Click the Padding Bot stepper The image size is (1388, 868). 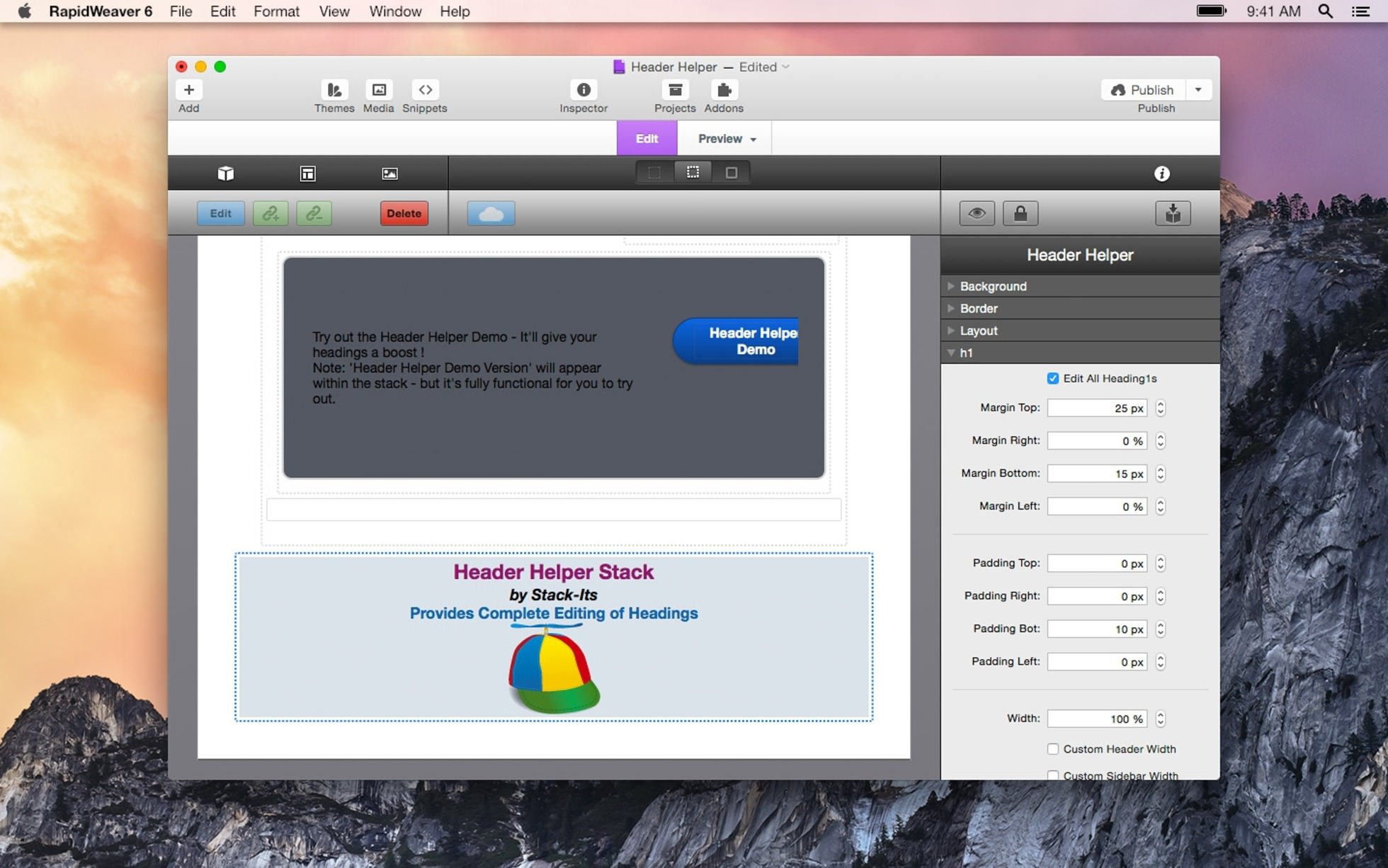tap(1160, 629)
